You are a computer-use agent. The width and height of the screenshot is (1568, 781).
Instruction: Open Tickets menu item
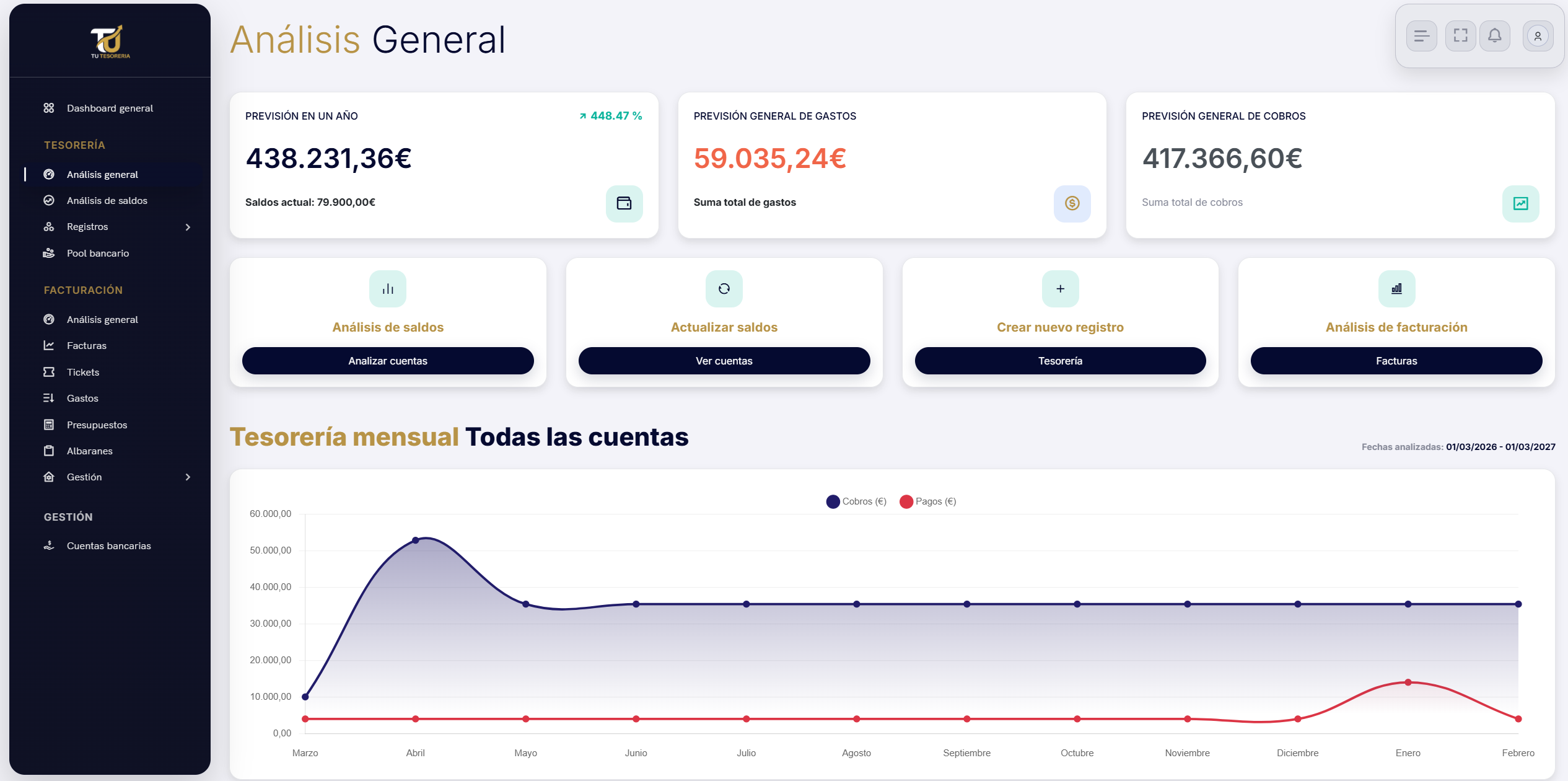click(x=83, y=372)
